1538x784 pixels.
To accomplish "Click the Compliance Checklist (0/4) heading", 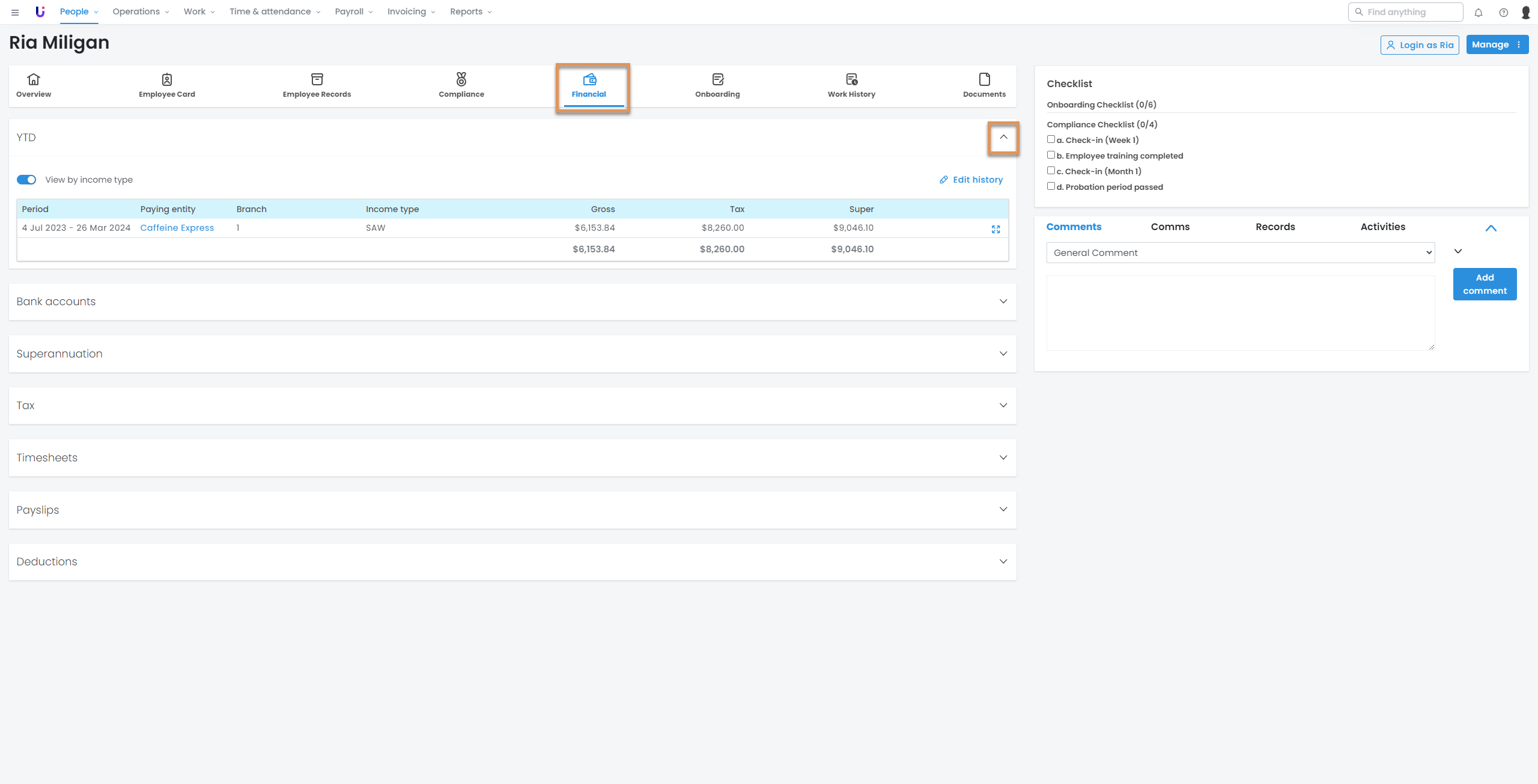I will pyautogui.click(x=1102, y=124).
